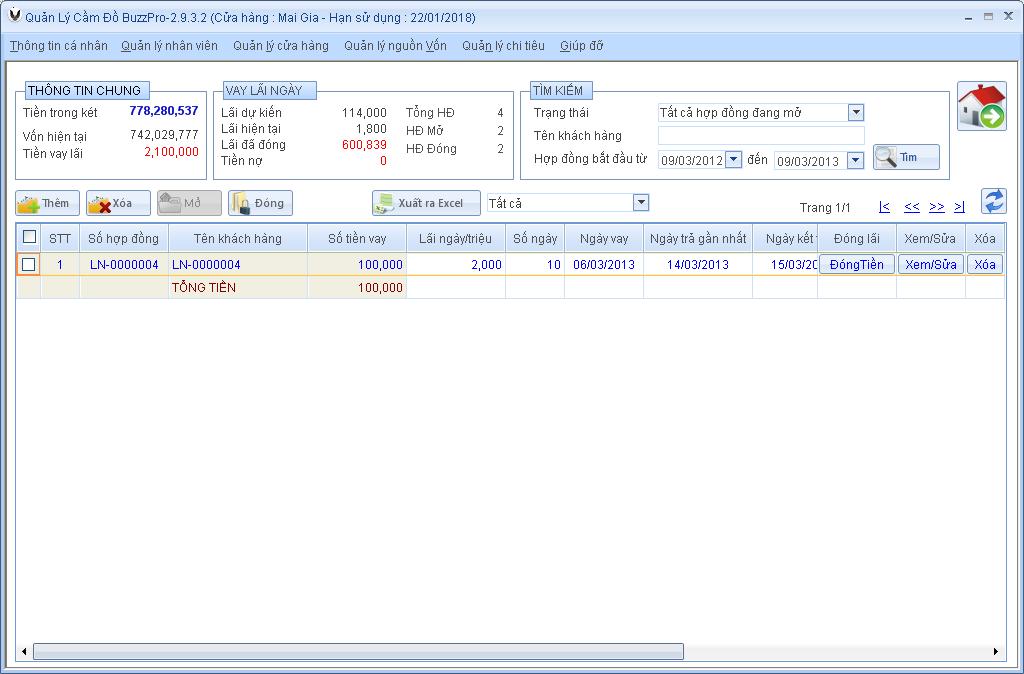
Task: Go to last page link >|
Action: (x=959, y=207)
